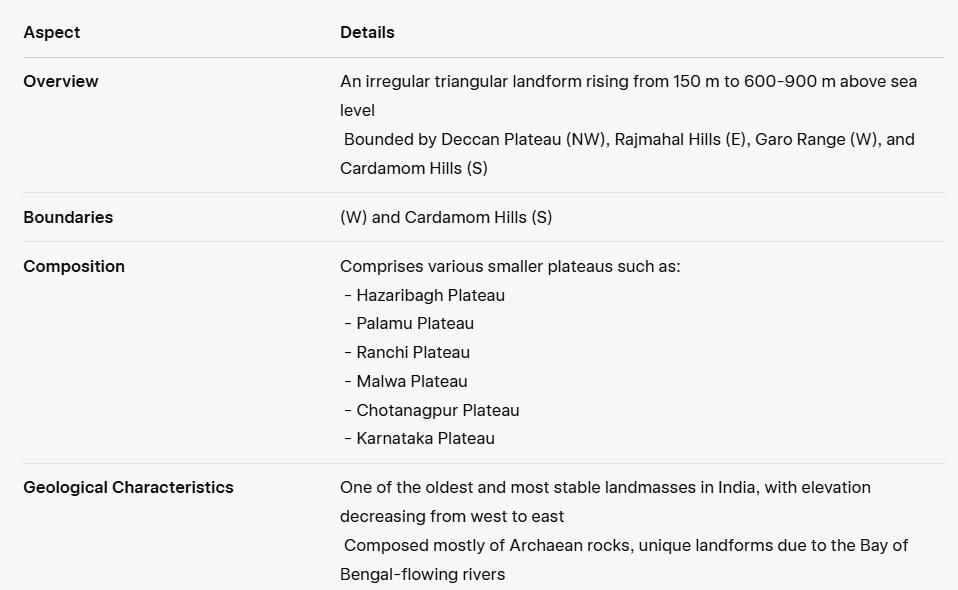The height and width of the screenshot is (590, 958).
Task: Click 'Composed mostly of Archaean rocks' line
Action: [624, 559]
